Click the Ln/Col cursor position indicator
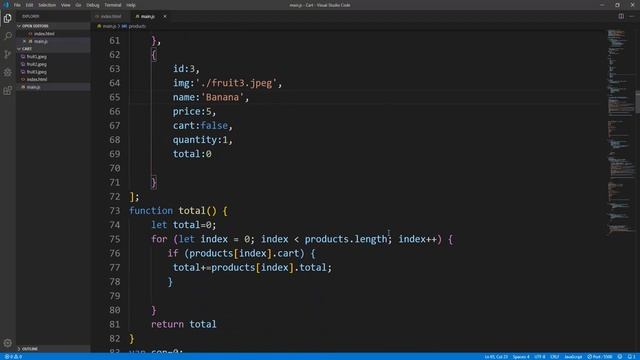 [x=496, y=357]
